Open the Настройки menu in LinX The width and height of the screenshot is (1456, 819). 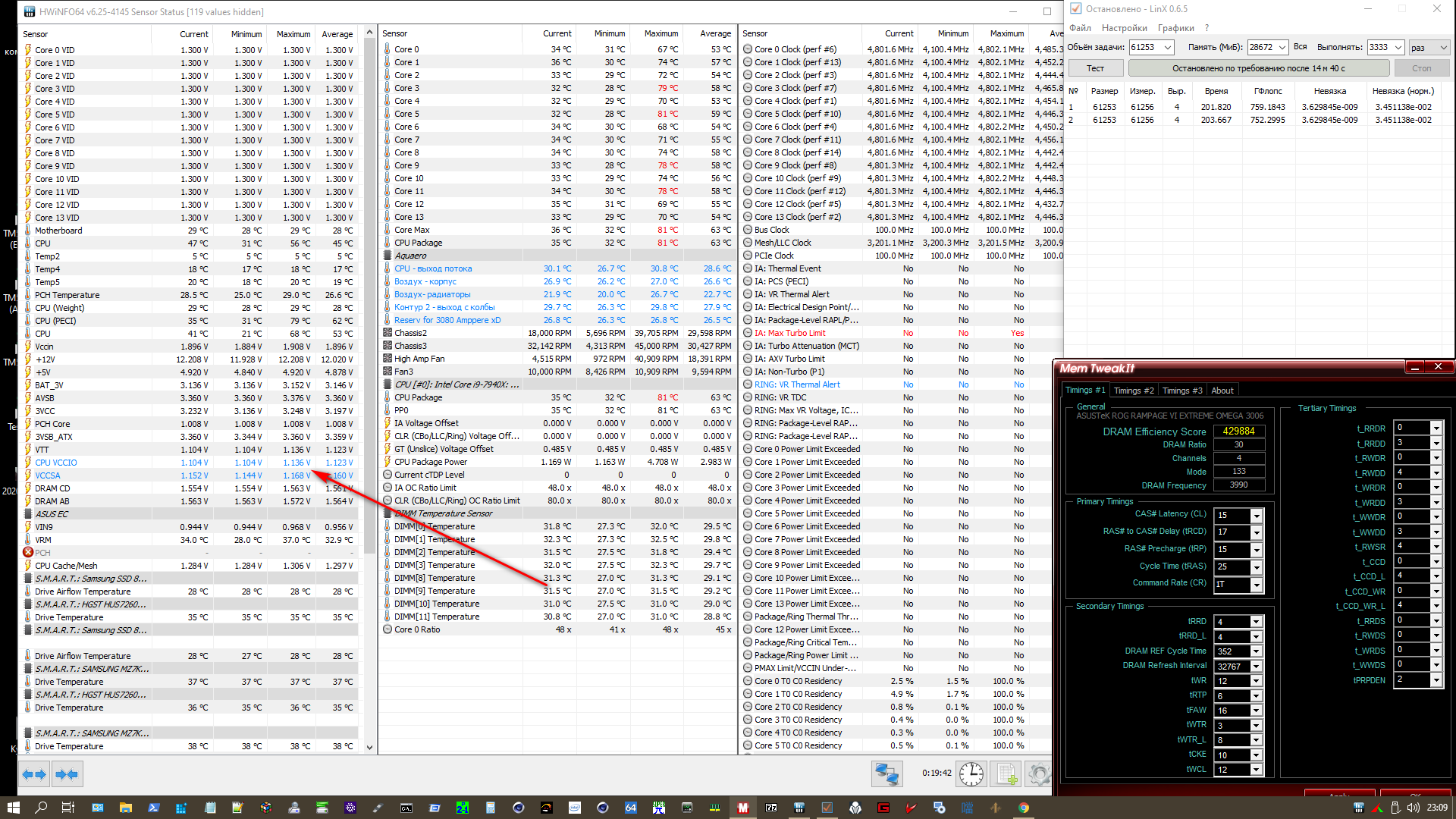[x=1124, y=28]
